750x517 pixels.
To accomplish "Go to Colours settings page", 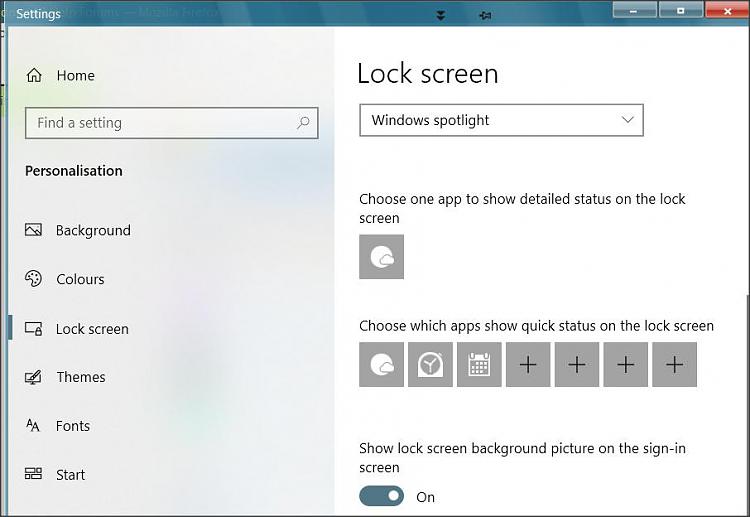I will point(80,279).
